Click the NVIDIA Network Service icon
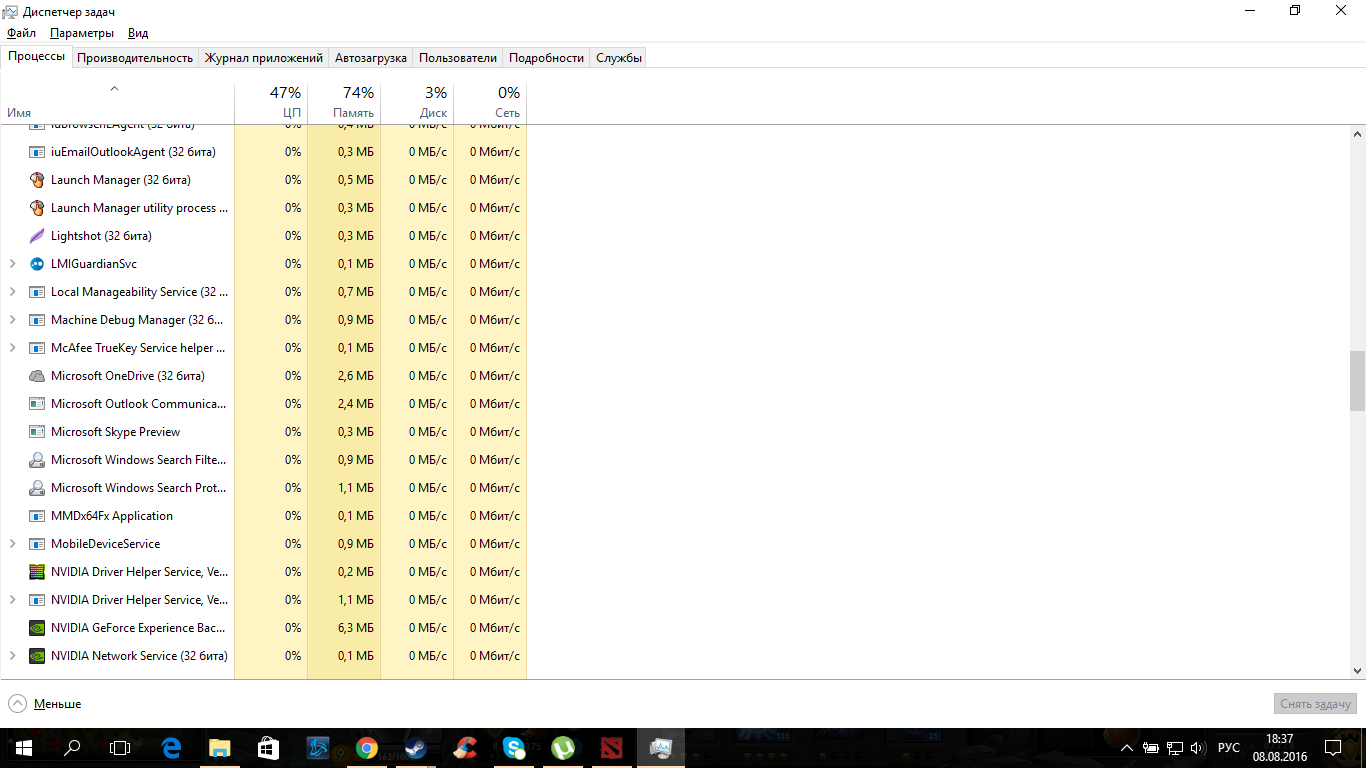 pyautogui.click(x=37, y=656)
